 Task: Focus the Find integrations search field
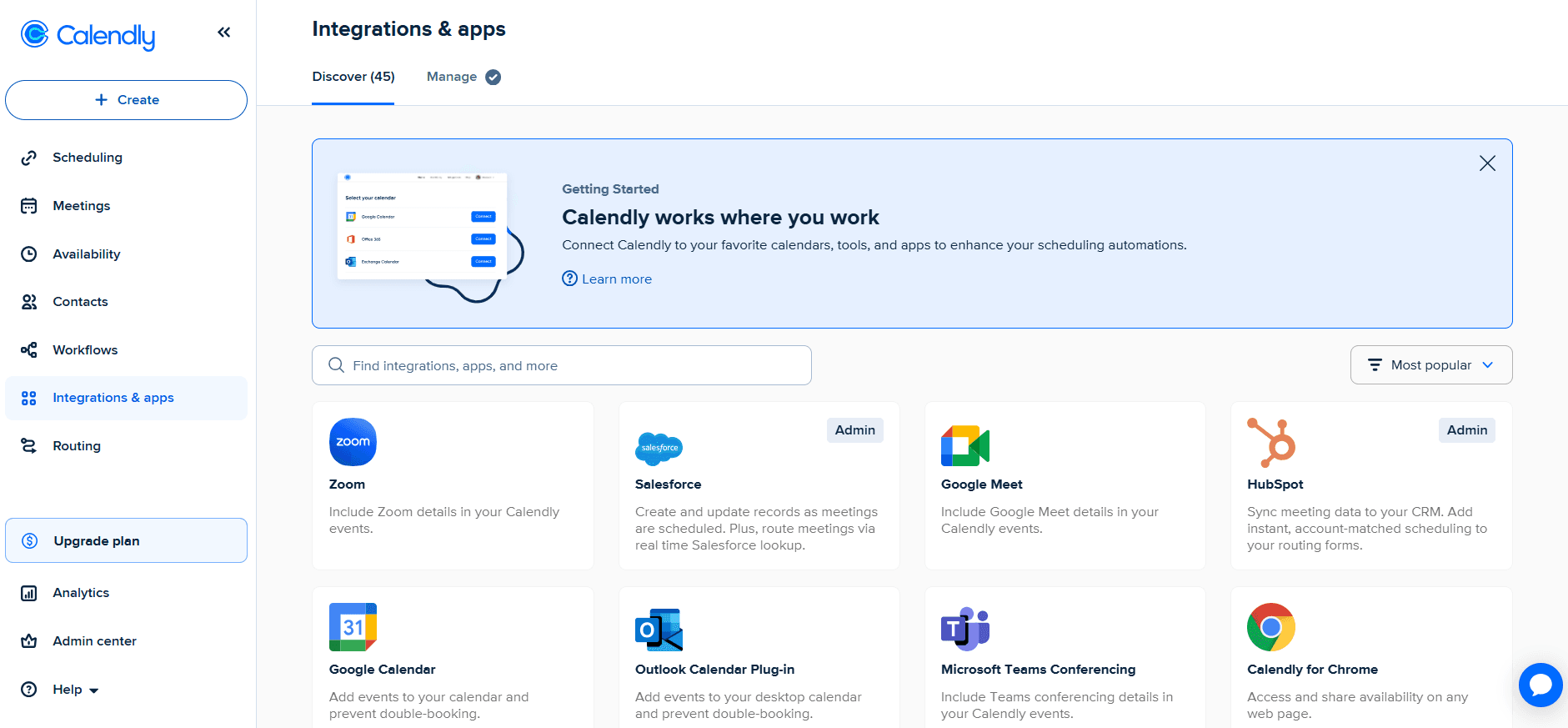point(562,365)
